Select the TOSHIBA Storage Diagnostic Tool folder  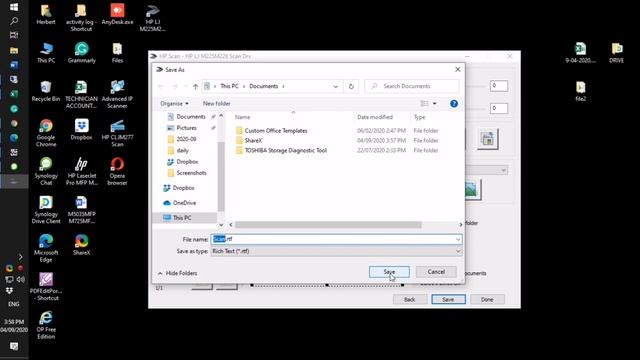coord(286,150)
